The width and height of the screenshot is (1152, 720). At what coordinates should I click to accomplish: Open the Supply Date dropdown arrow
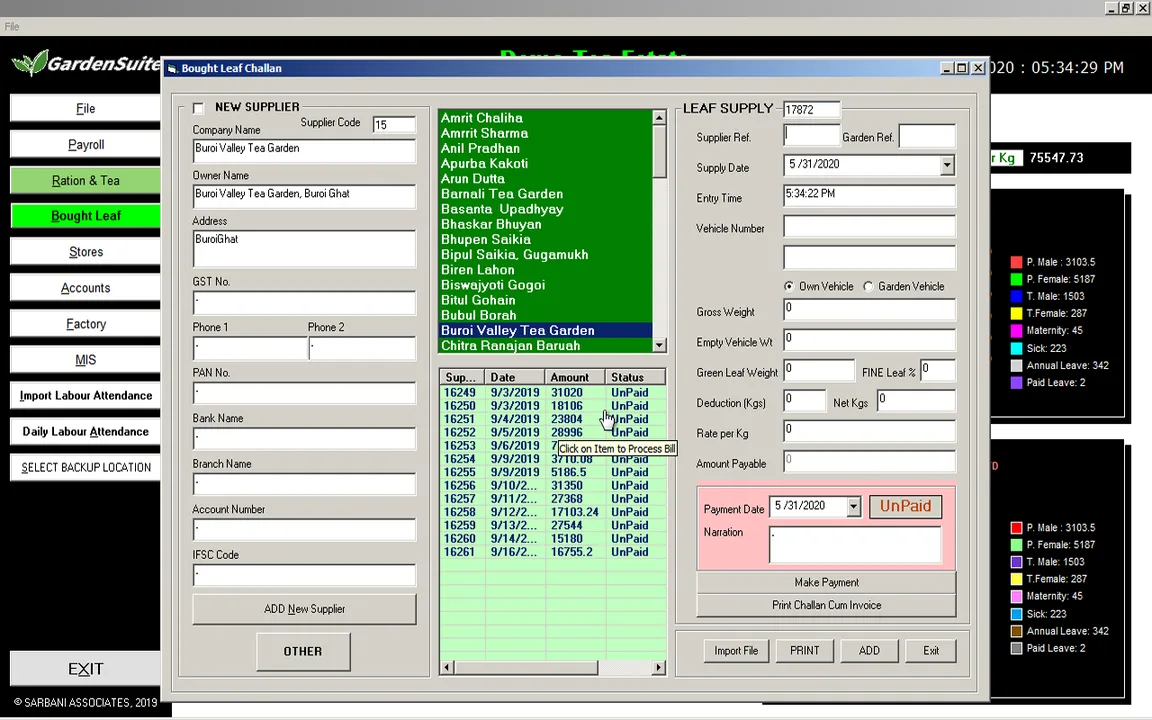click(x=947, y=165)
